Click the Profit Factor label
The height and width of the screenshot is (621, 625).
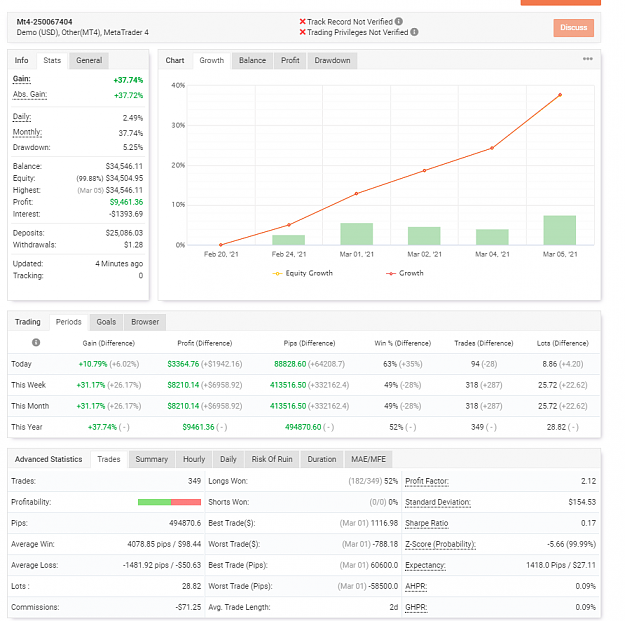tap(427, 481)
